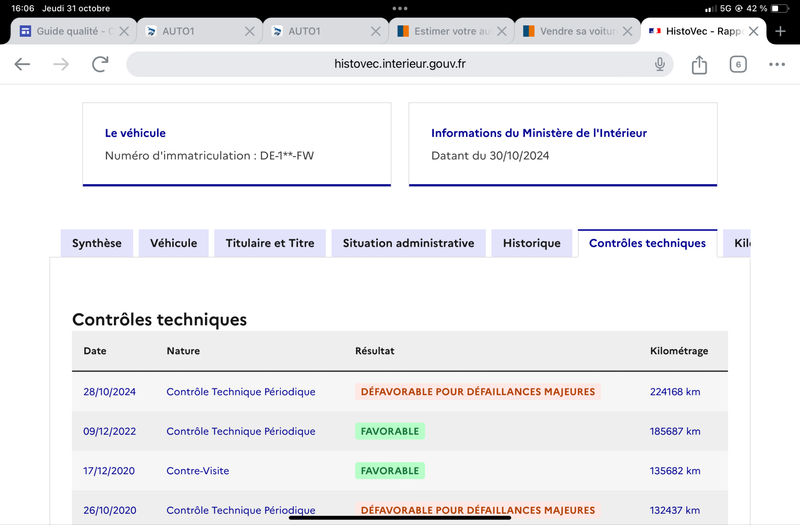Click the 185687 km mileage value
This screenshot has width=800, height=525.
click(675, 432)
